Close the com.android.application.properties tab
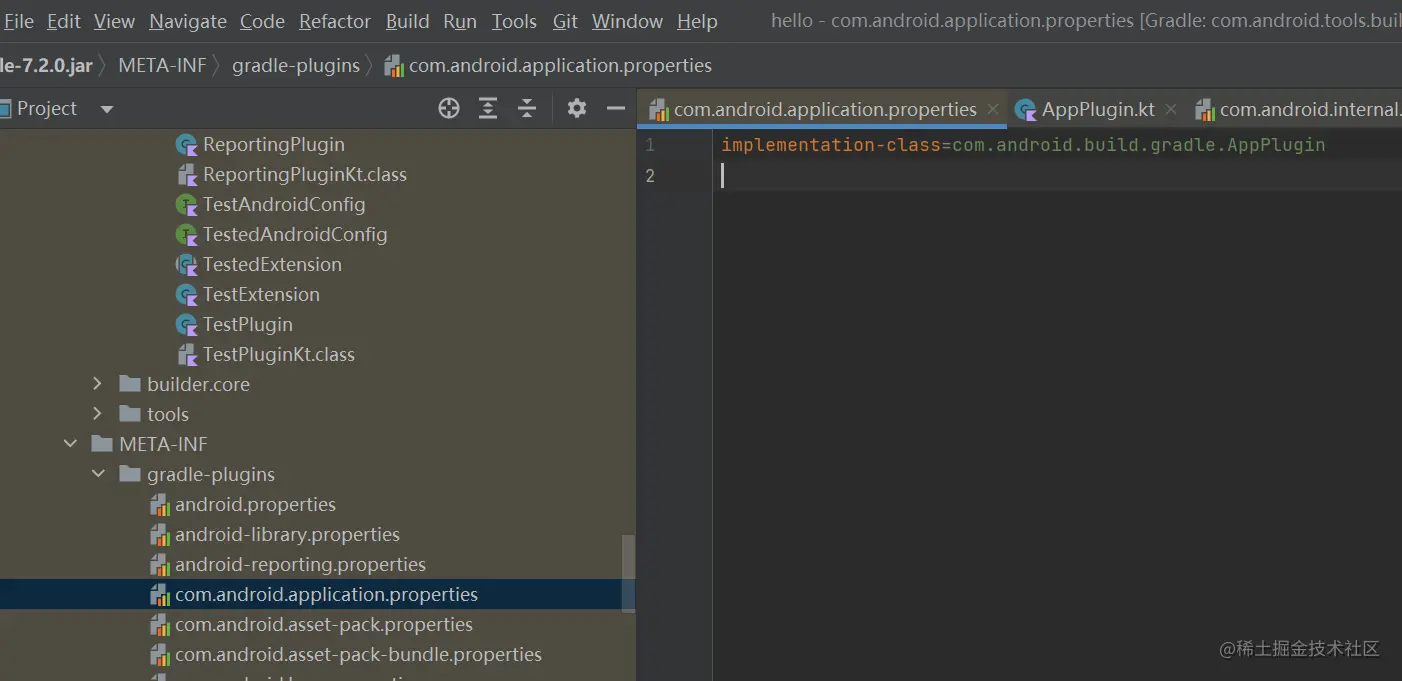Image resolution: width=1402 pixels, height=681 pixels. (x=993, y=109)
